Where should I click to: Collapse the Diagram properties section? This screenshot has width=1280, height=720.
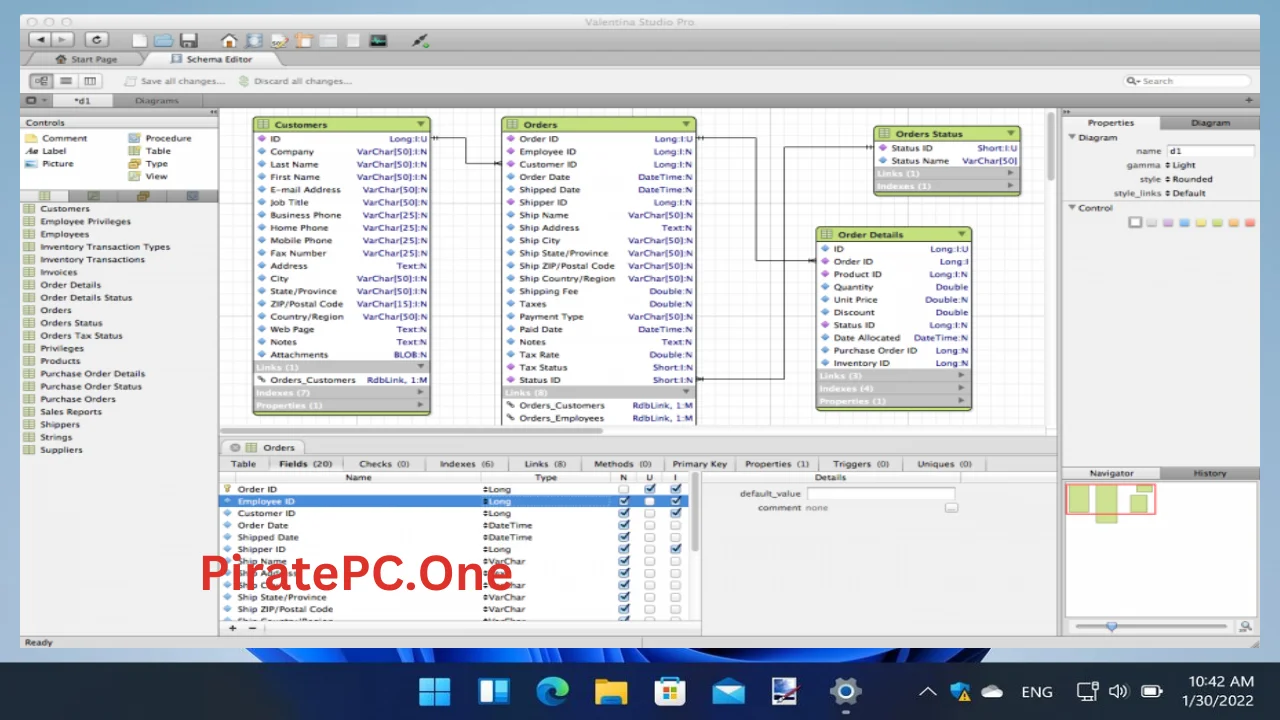click(x=1072, y=138)
